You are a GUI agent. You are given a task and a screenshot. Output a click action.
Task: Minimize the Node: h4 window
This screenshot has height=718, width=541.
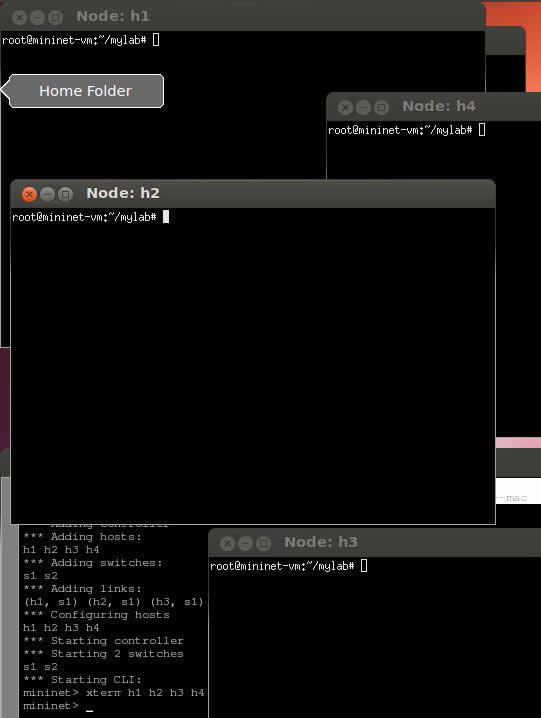click(x=363, y=108)
